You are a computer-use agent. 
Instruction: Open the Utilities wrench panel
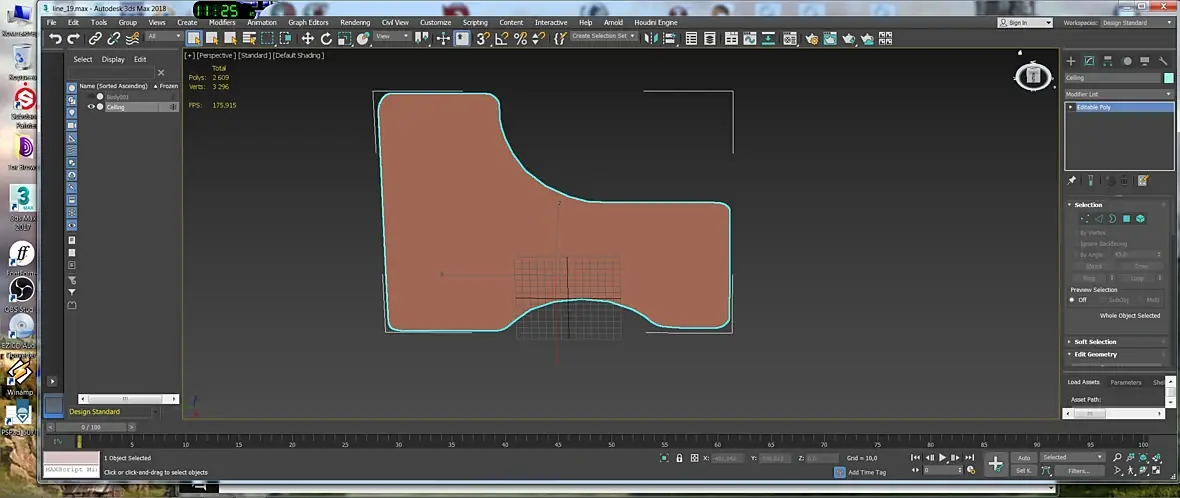pos(1165,61)
